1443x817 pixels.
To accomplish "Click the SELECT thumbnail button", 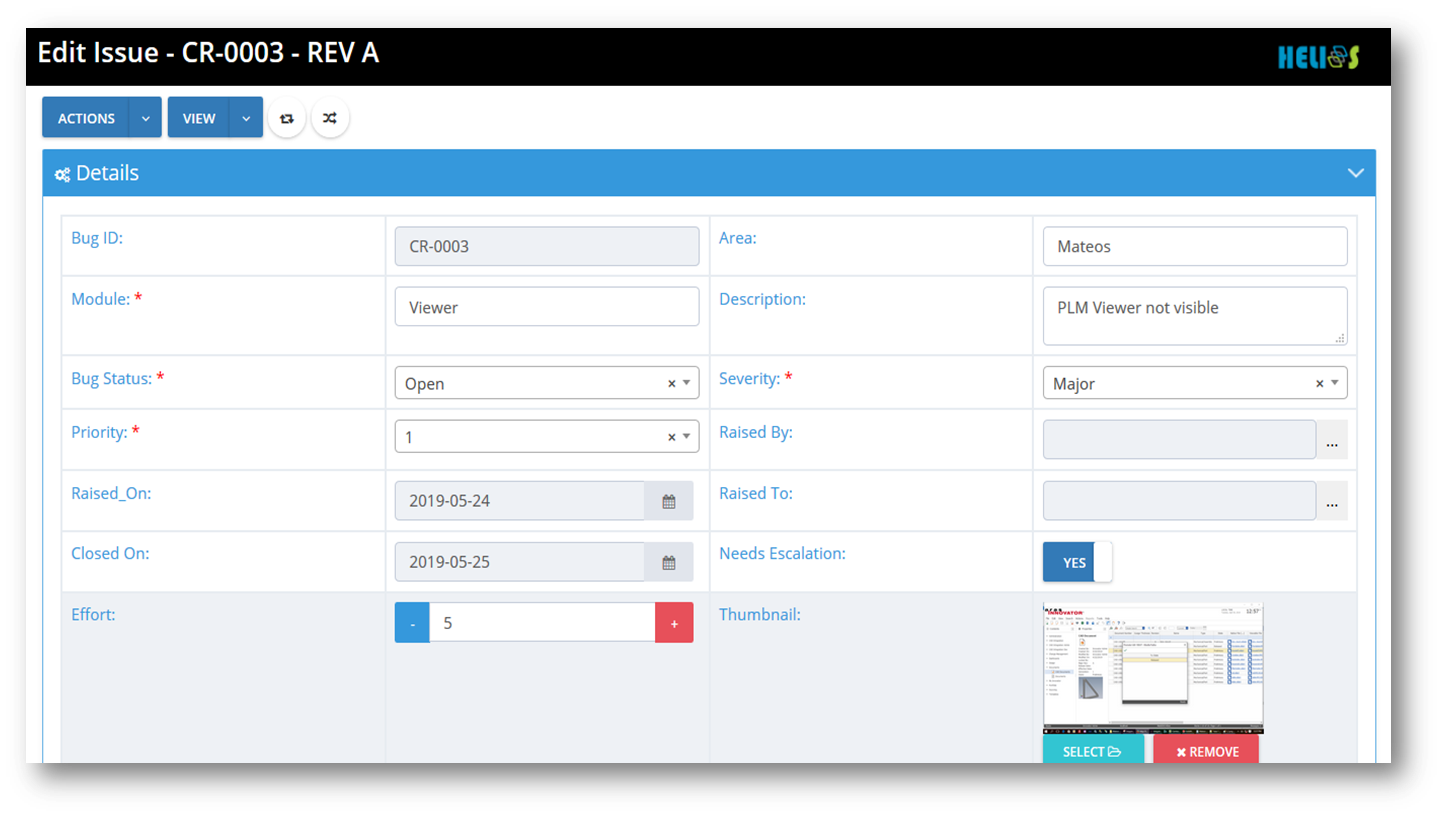I will click(x=1092, y=751).
